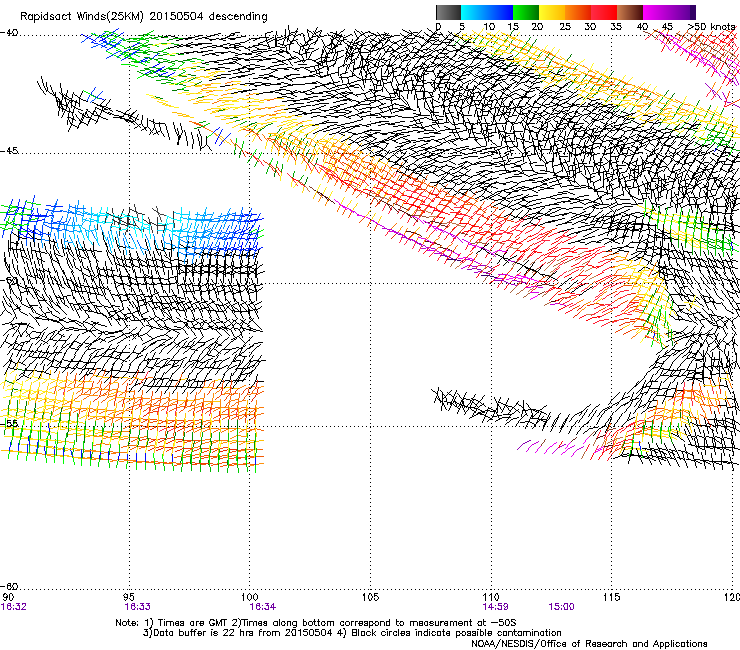This screenshot has height=650, width=740.
Task: Click the longitude label 110
Action: coord(491,597)
